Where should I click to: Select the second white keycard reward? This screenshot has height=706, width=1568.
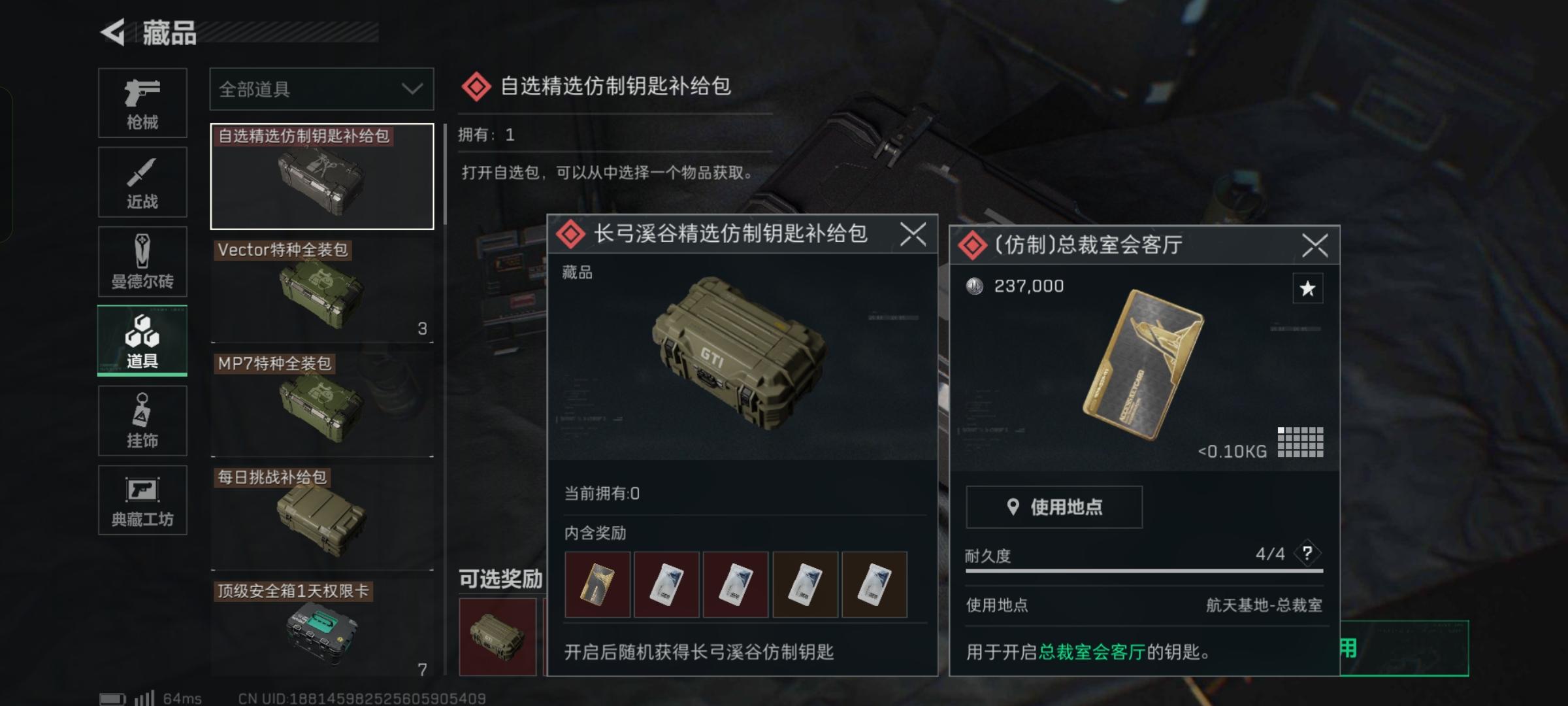[736, 584]
